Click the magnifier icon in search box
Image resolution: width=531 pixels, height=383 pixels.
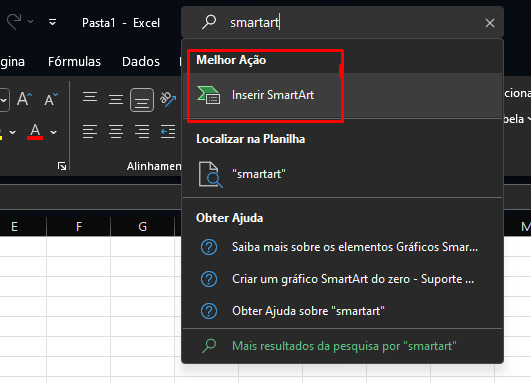coord(209,22)
